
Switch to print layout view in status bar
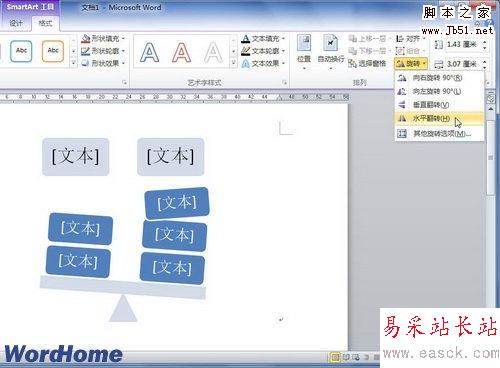[334, 357]
